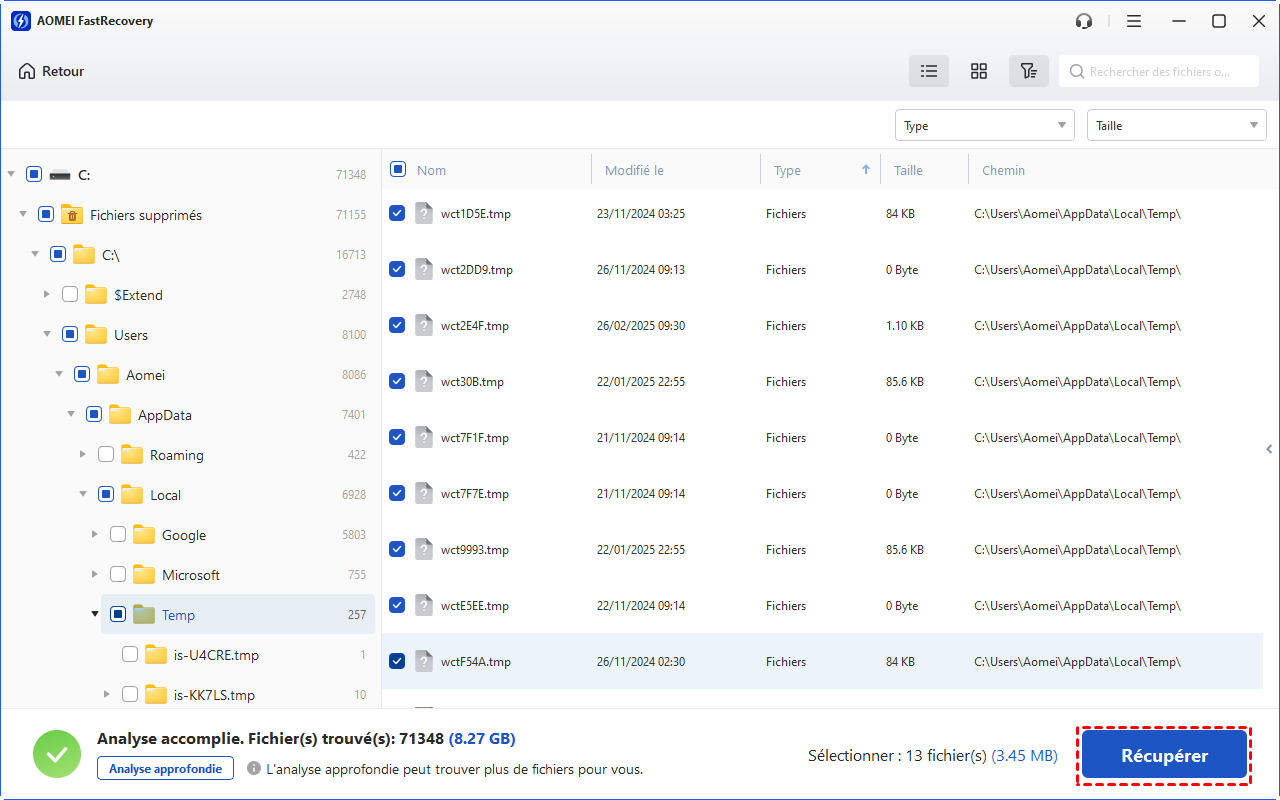Uncheck the wct1D5E.tmp file checkbox
1280x800 pixels.
(x=397, y=213)
